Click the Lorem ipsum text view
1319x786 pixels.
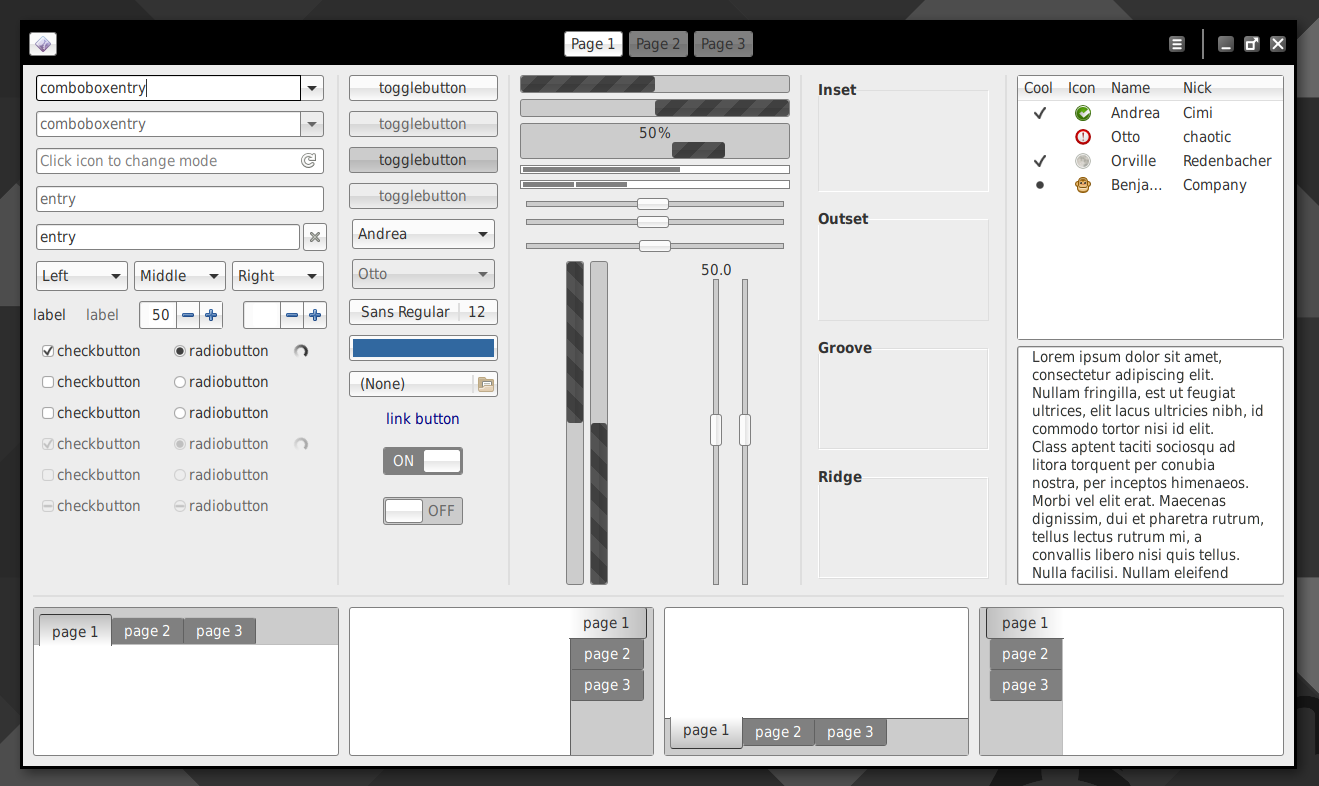pyautogui.click(x=1150, y=465)
